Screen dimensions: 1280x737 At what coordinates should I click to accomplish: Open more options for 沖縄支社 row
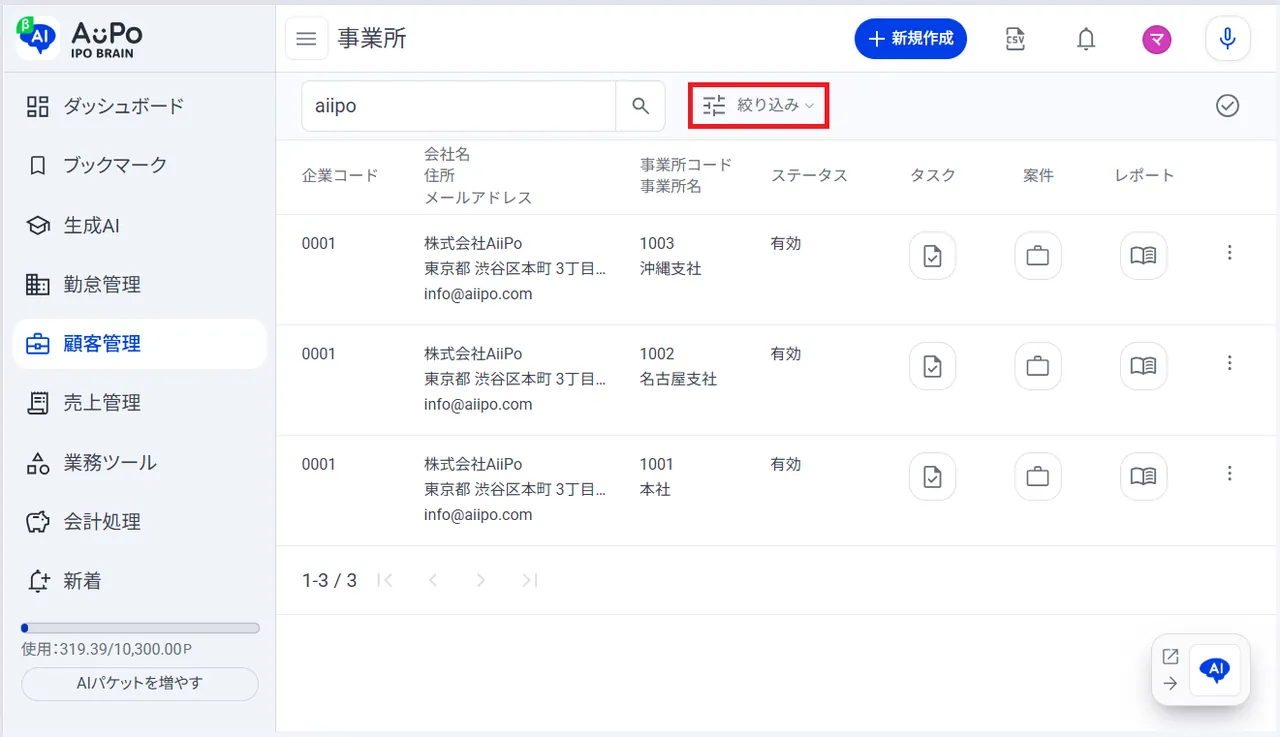pos(1230,253)
